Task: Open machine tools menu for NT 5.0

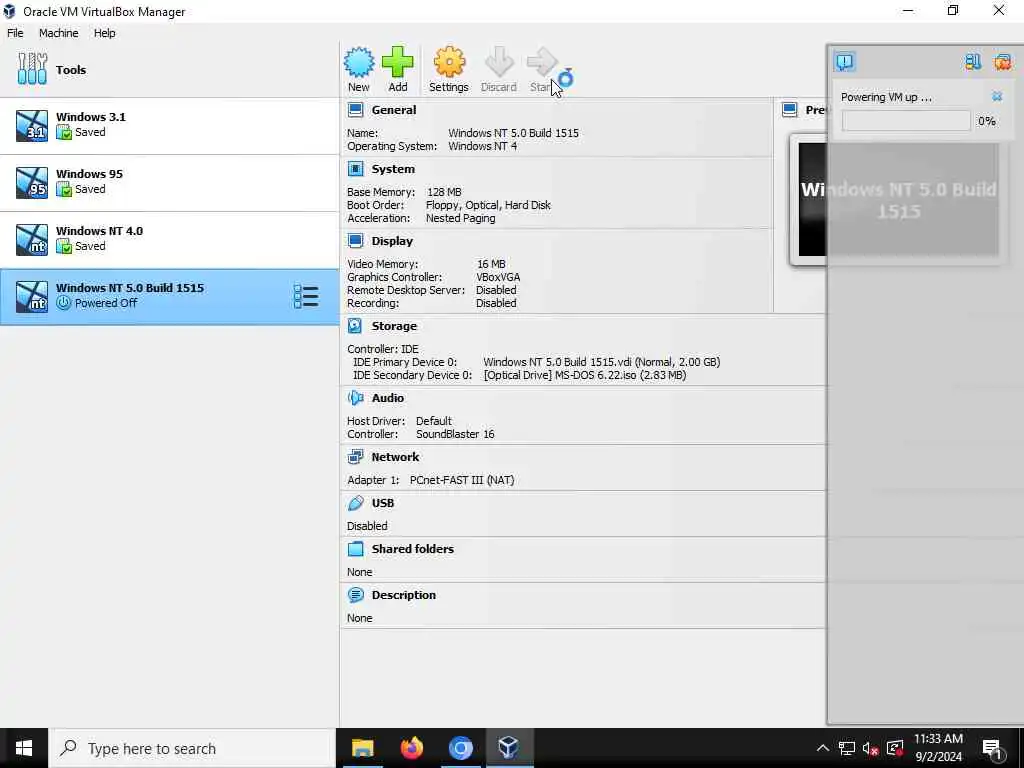Action: [306, 296]
